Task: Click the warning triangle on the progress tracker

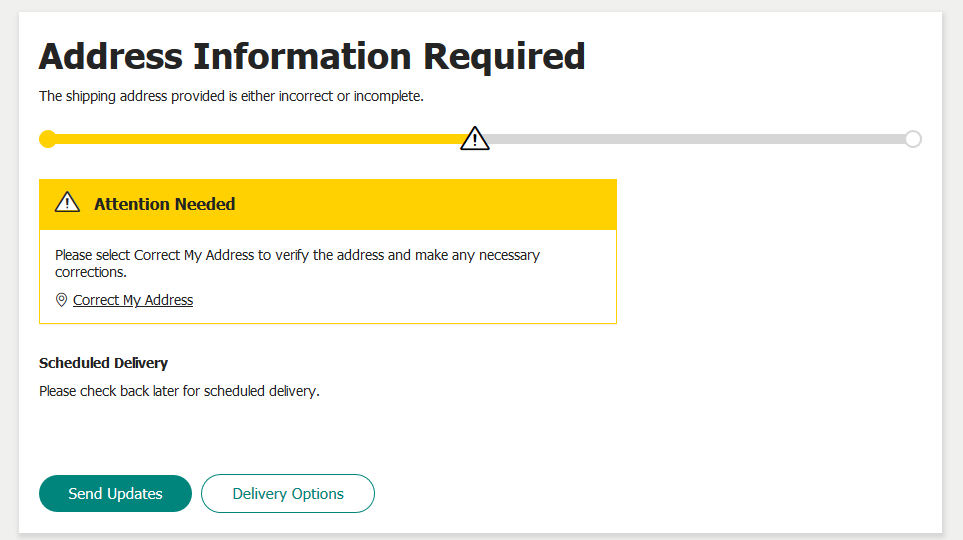Action: [475, 139]
